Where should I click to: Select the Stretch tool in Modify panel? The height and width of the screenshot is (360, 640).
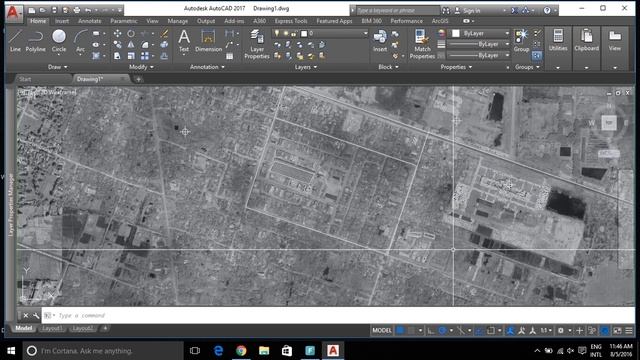coord(117,56)
